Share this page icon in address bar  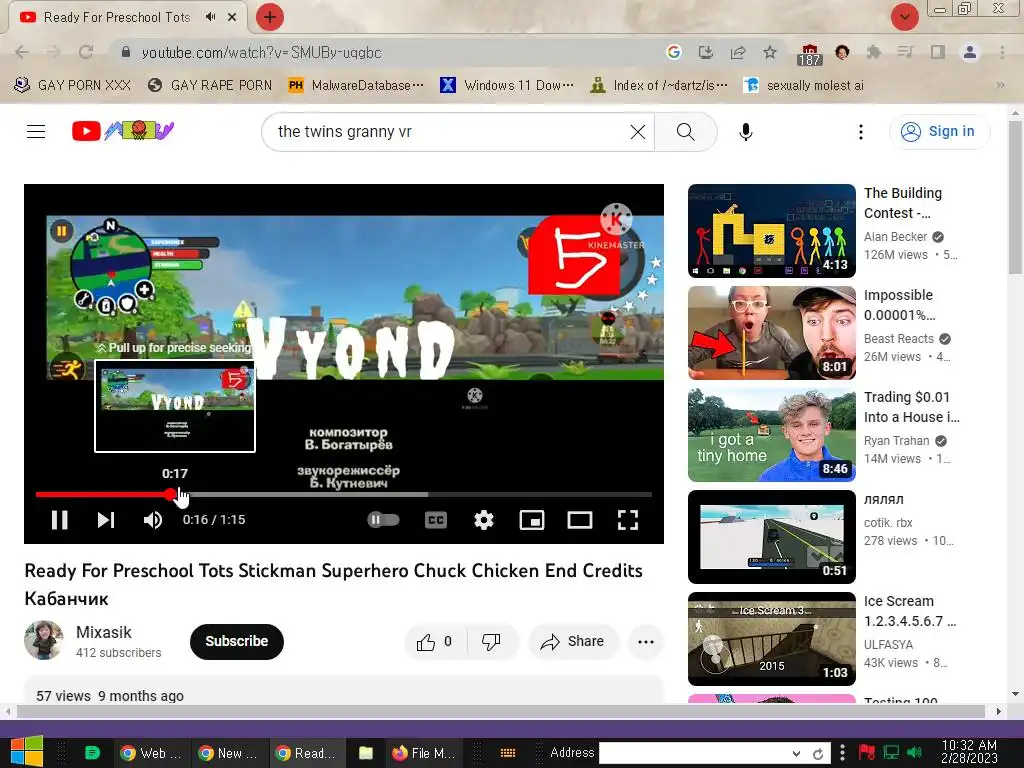click(x=738, y=52)
